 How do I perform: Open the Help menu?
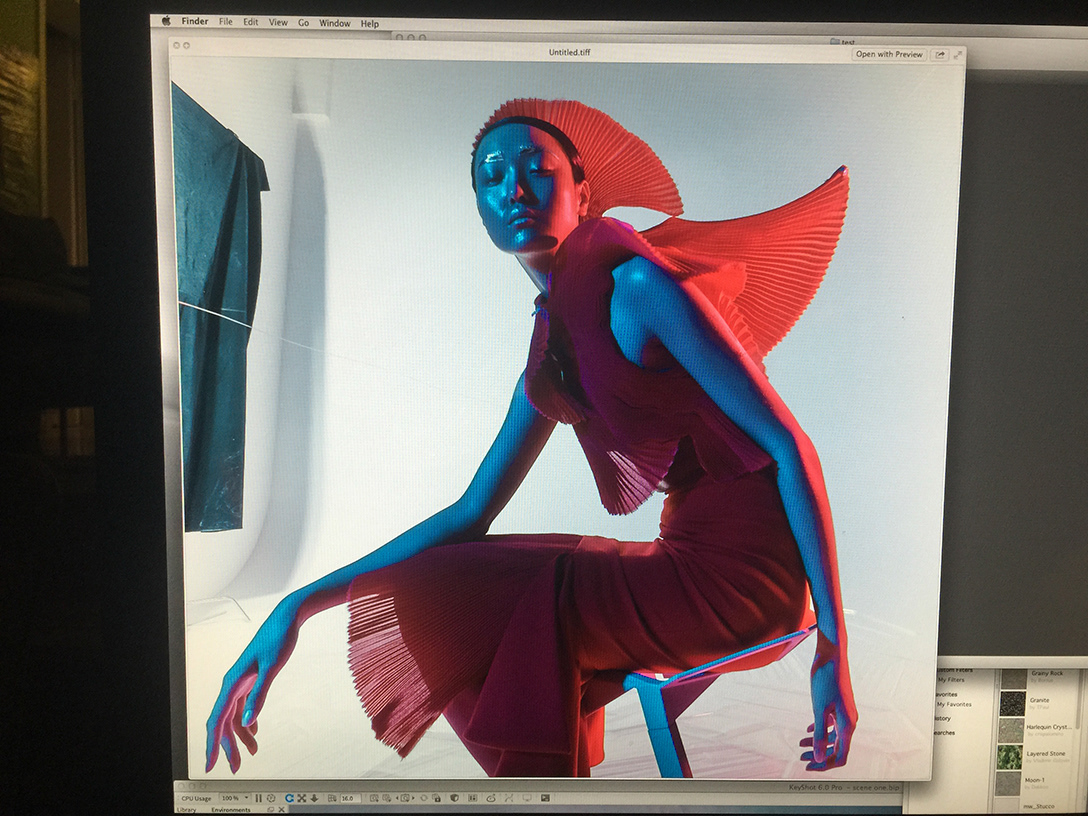pyautogui.click(x=370, y=24)
